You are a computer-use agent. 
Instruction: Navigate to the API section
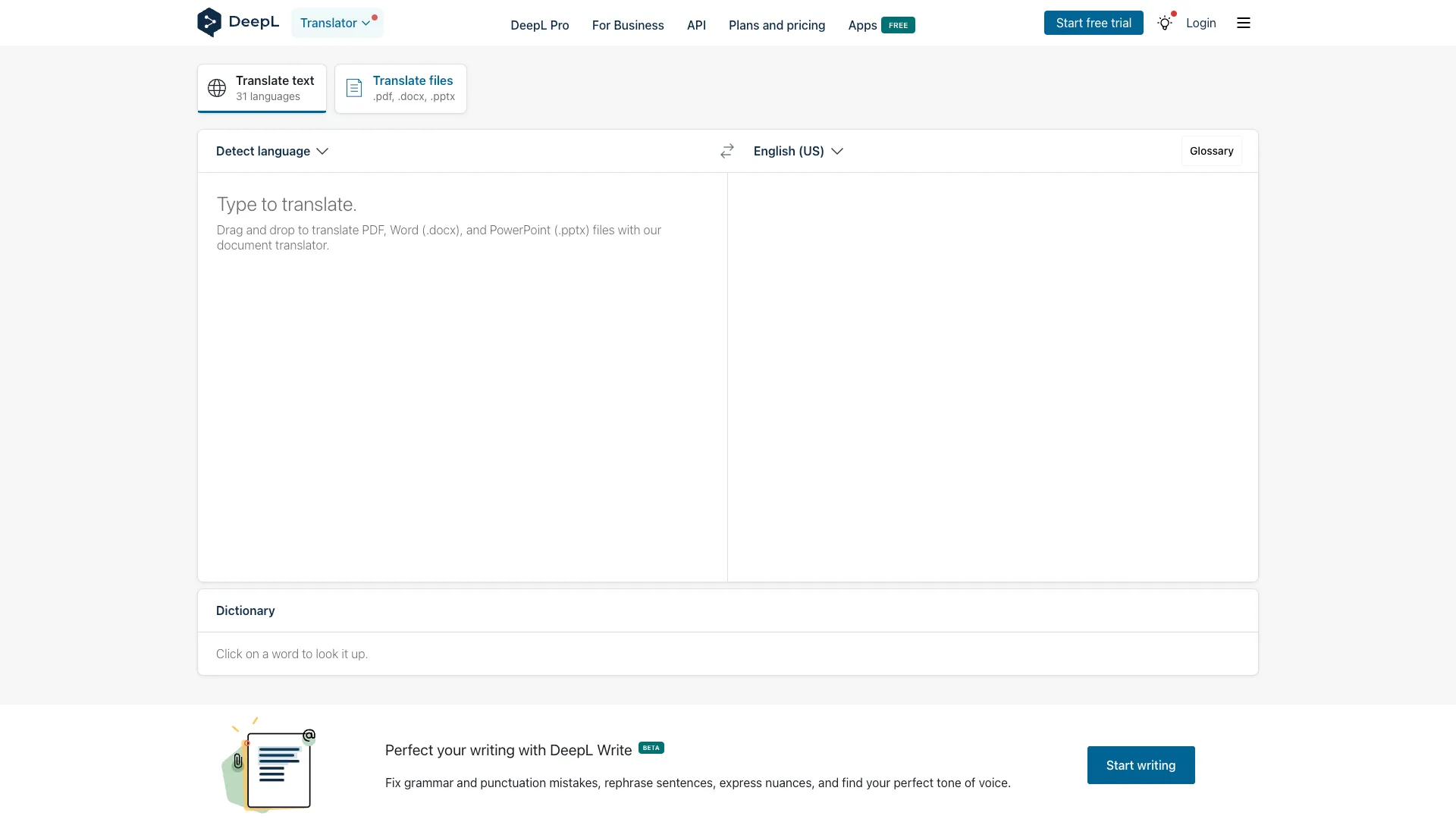click(696, 25)
